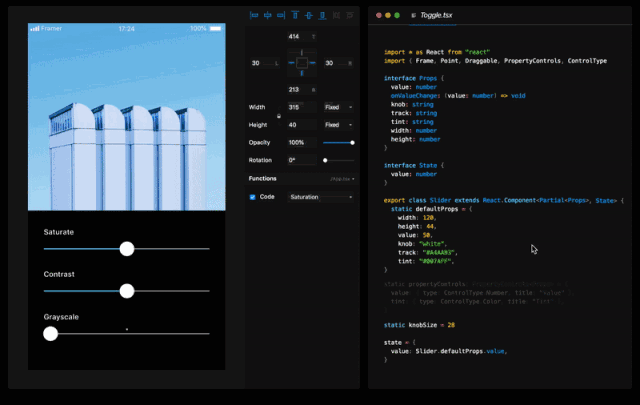Click the Width value input field
This screenshot has width=640, height=405.
point(302,107)
